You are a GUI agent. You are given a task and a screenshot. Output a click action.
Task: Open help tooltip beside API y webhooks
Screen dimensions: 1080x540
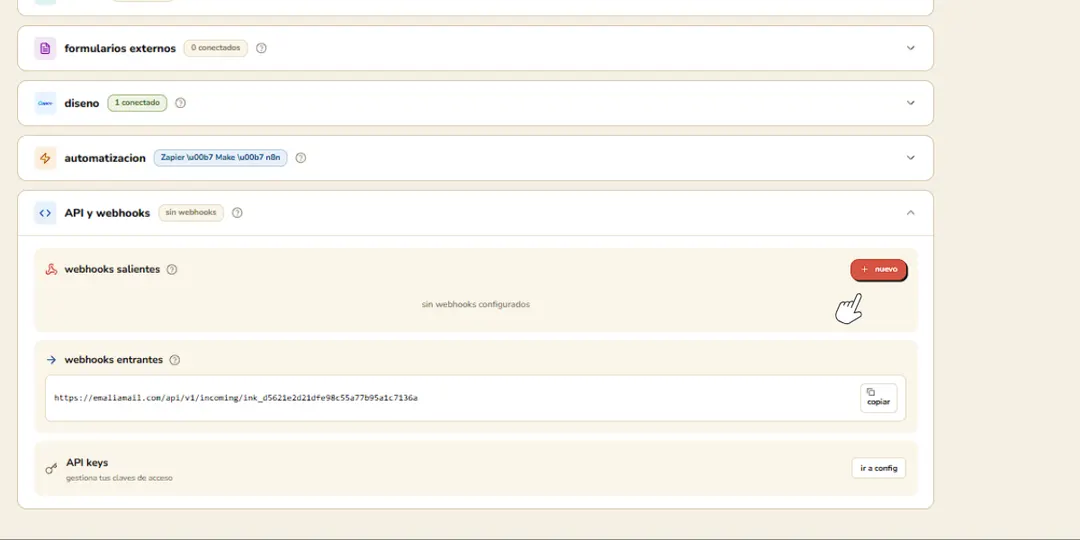(x=237, y=213)
